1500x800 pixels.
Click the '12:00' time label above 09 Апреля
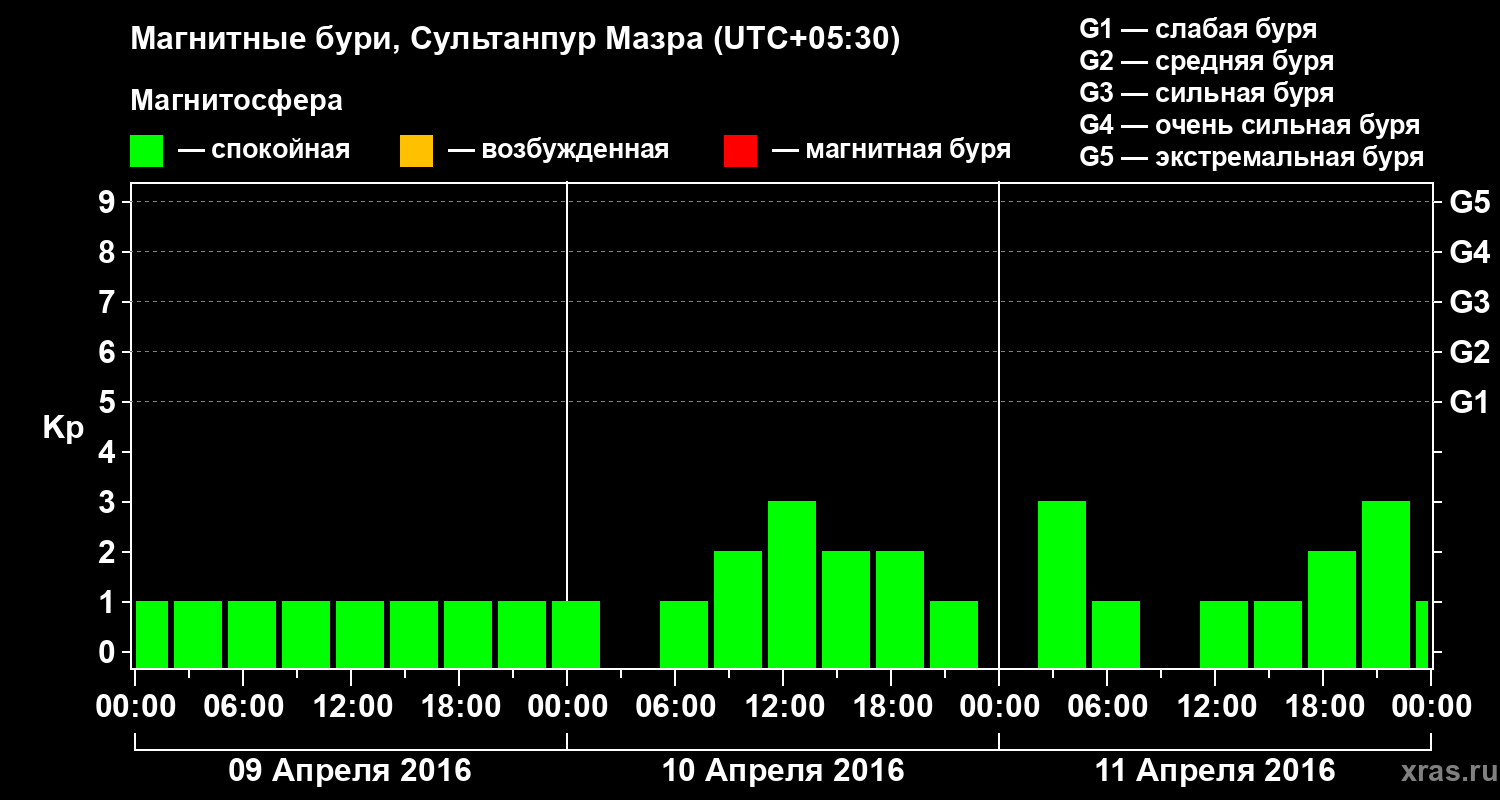pyautogui.click(x=351, y=707)
